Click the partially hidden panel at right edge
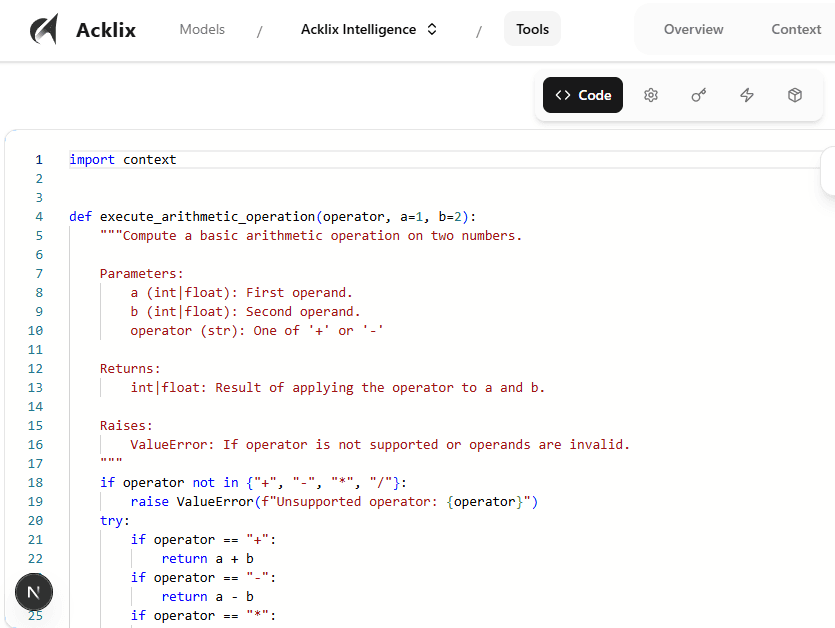The height and width of the screenshot is (628, 835). point(828,171)
